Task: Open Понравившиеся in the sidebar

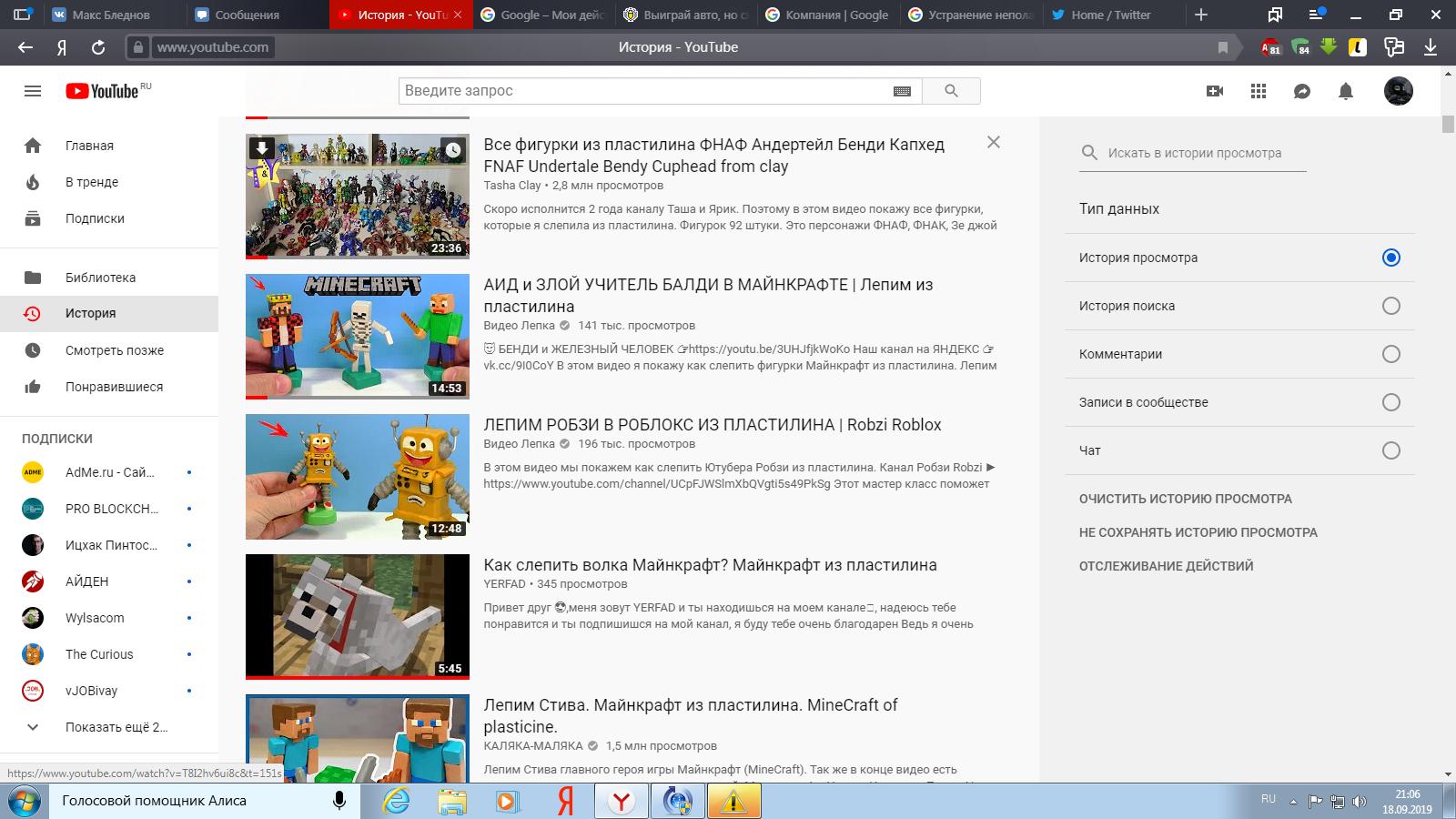Action: pos(109,387)
